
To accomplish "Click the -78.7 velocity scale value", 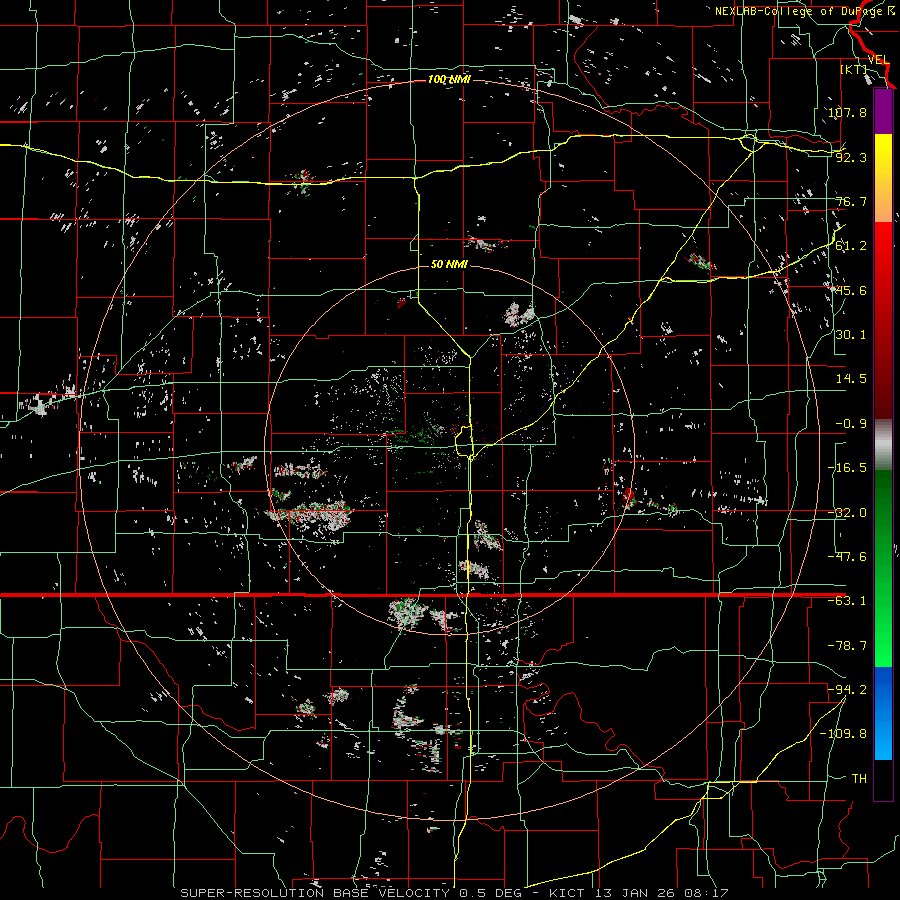I will click(848, 646).
